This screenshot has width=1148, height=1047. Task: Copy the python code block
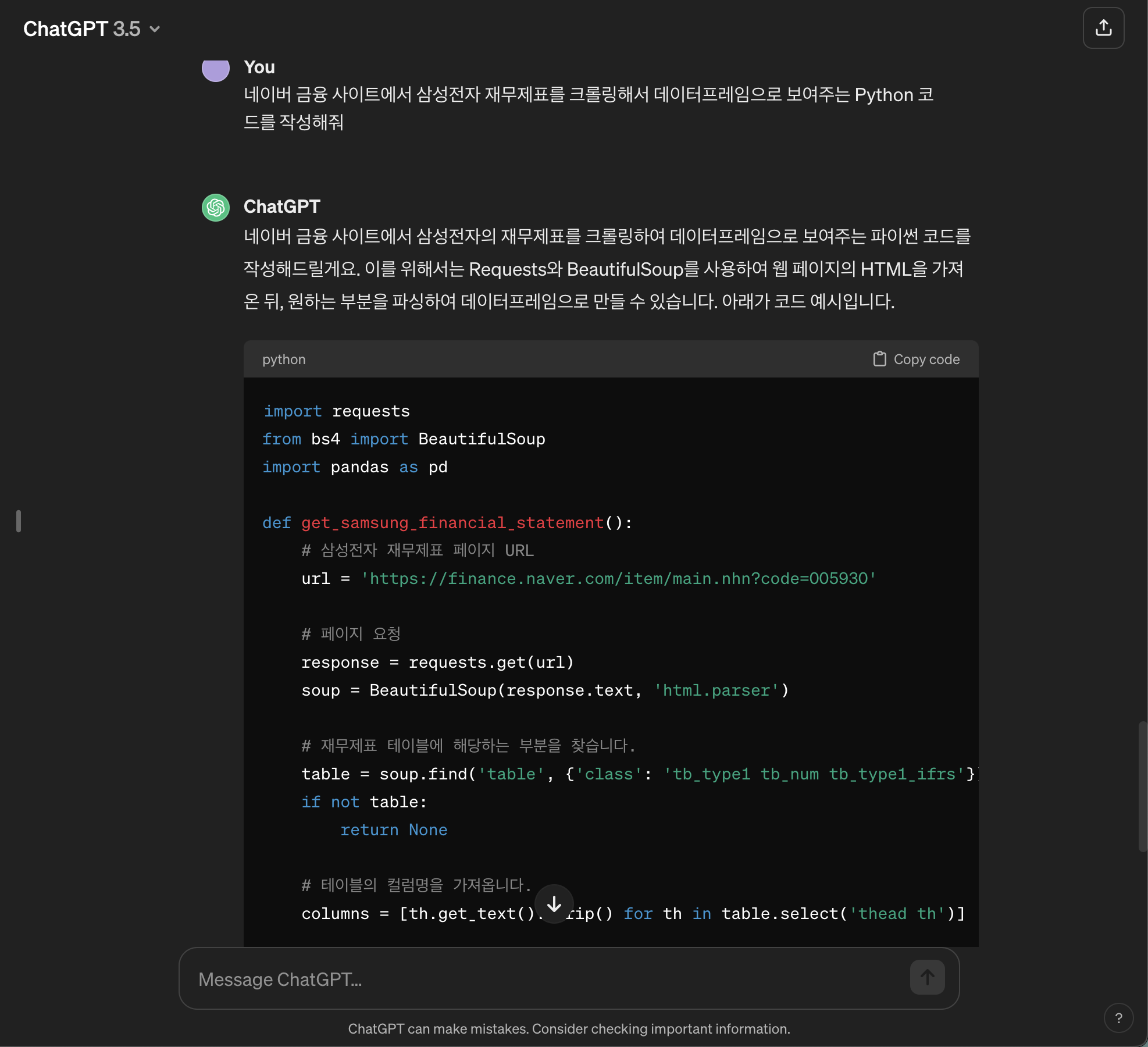click(x=917, y=359)
